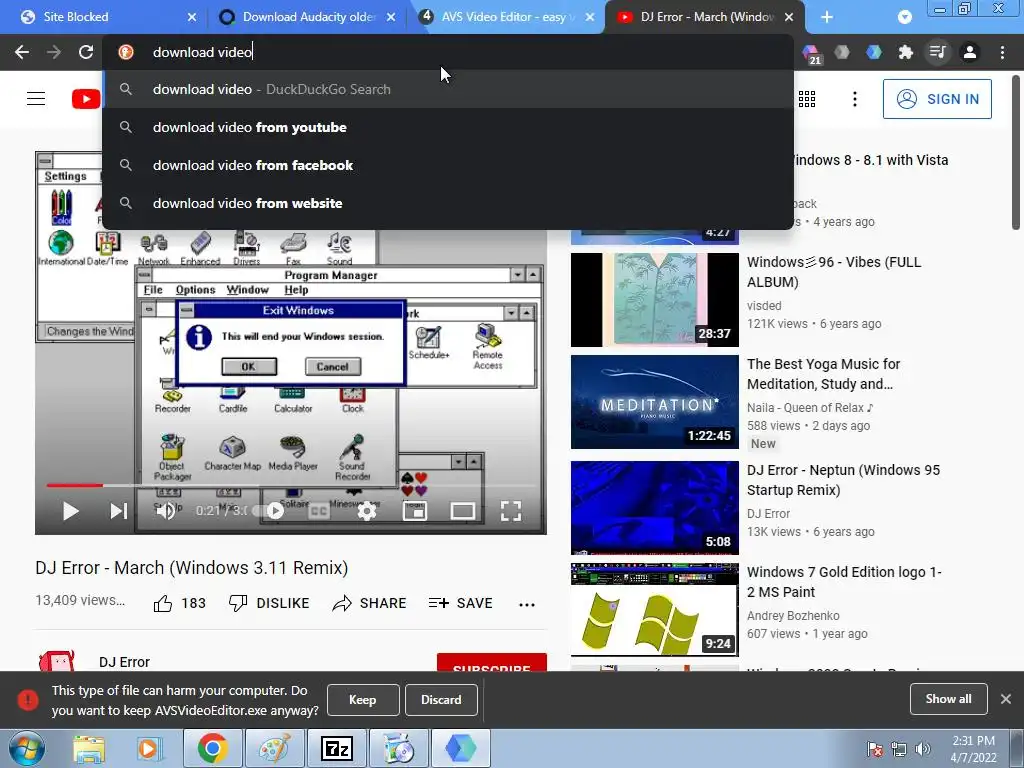
Task: Click the DISLIKE button
Action: [269, 603]
